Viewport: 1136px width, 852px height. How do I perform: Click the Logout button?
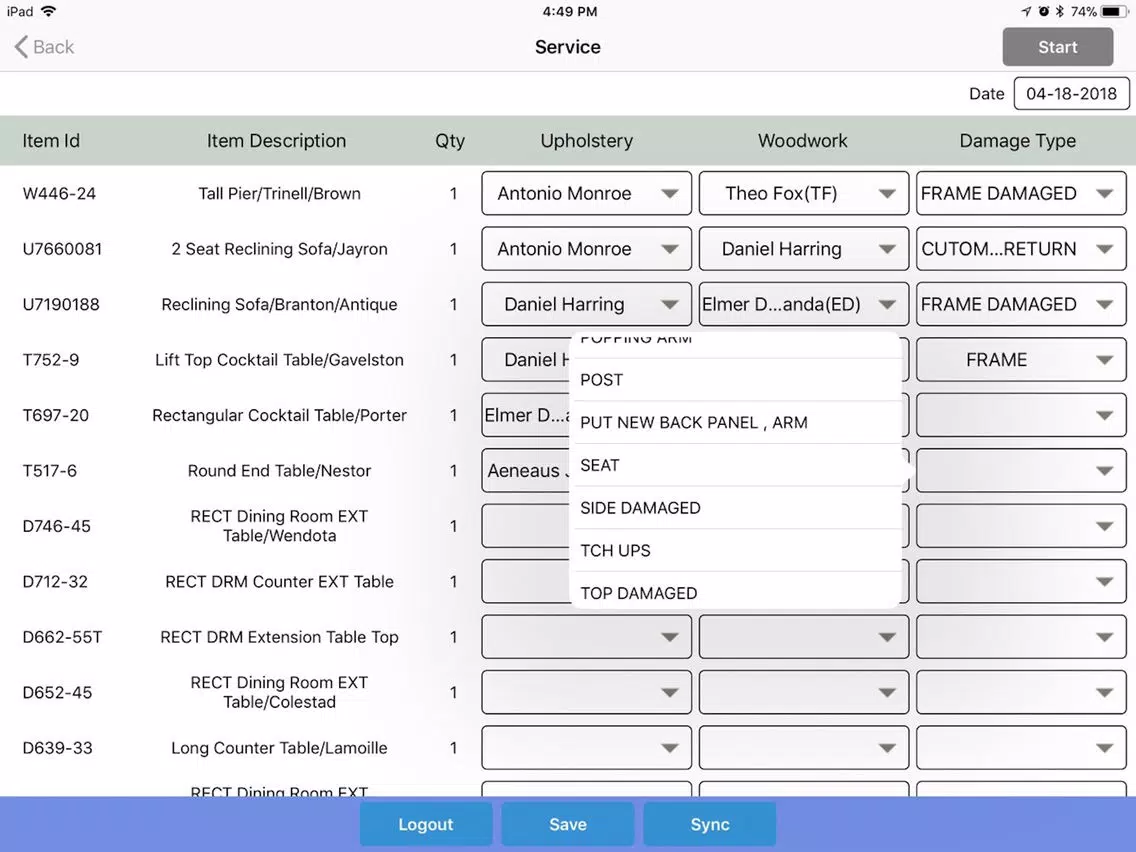tap(426, 824)
